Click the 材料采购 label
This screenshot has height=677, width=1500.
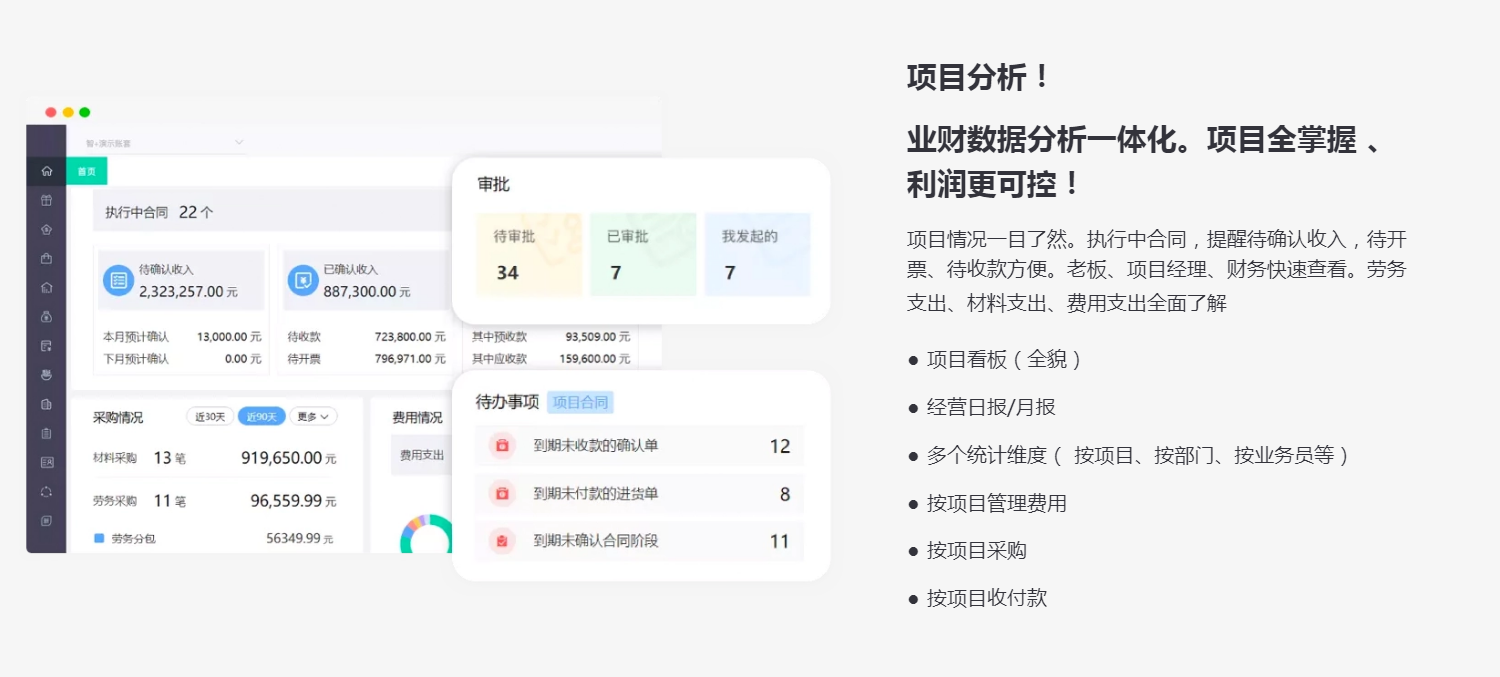point(115,458)
